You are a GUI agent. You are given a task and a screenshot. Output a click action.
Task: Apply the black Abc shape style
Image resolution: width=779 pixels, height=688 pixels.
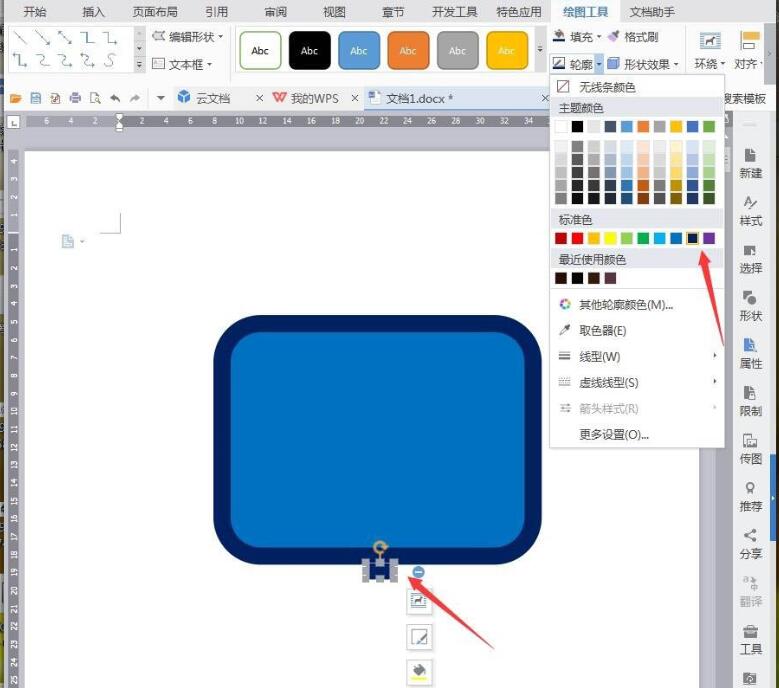click(x=310, y=50)
